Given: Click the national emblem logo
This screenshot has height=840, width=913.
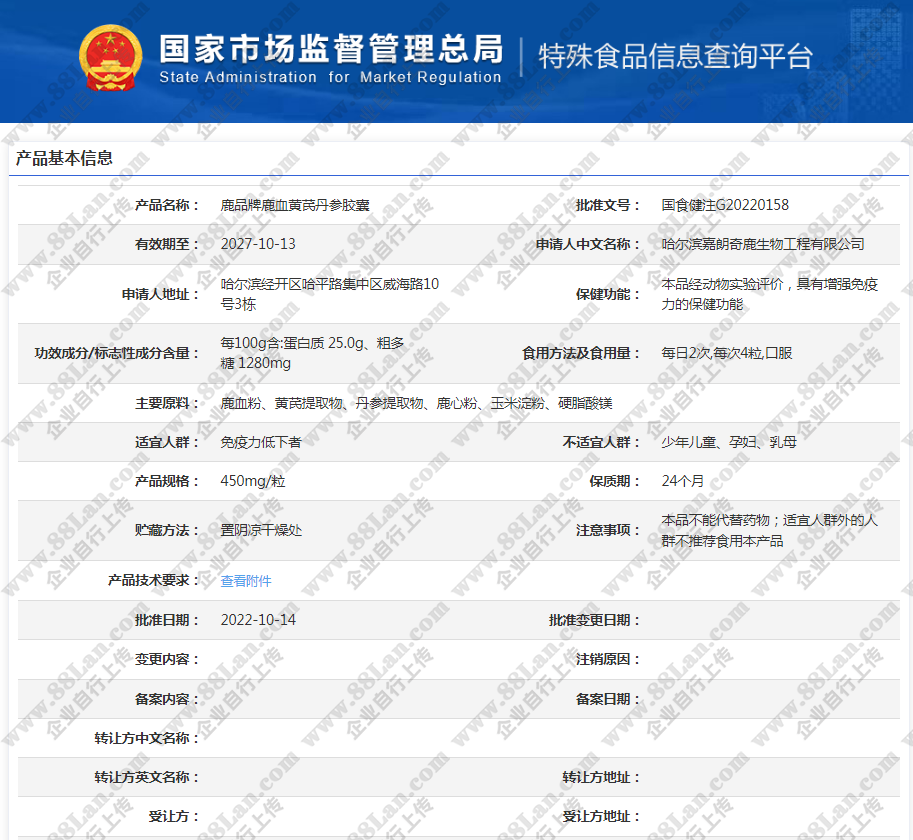Looking at the screenshot, I should point(111,58).
